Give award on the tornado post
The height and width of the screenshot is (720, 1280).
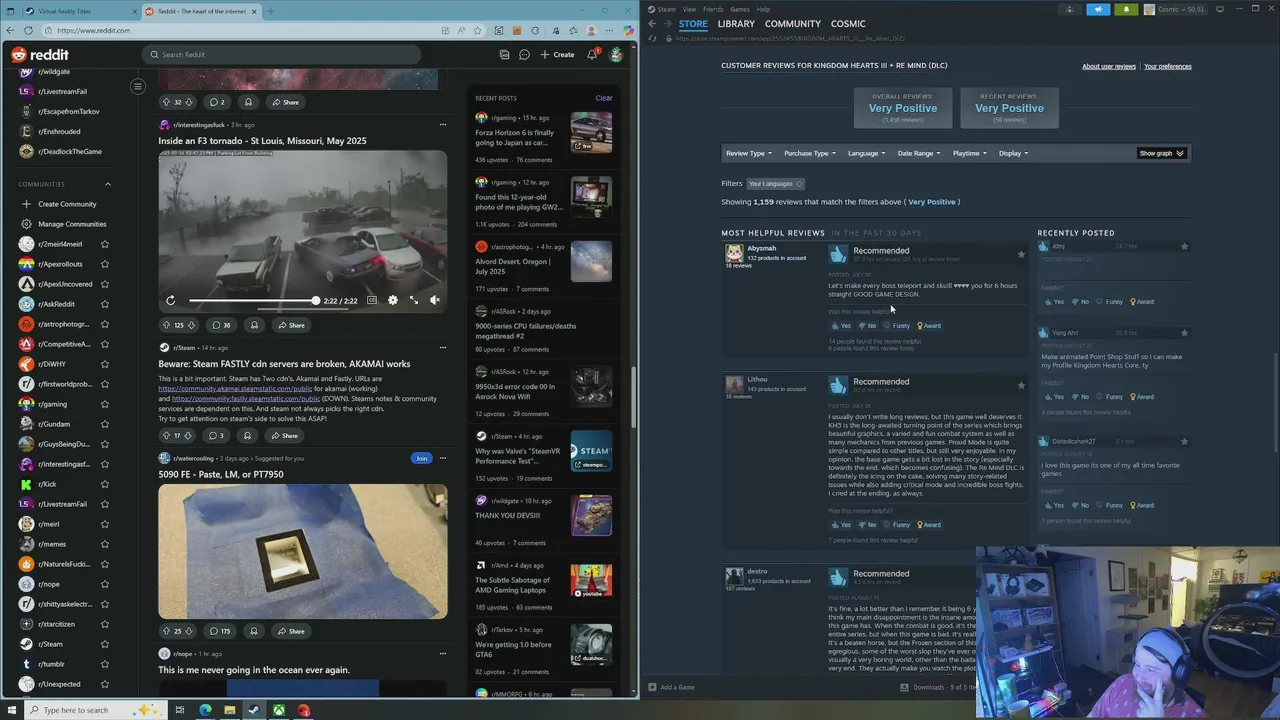pyautogui.click(x=254, y=325)
